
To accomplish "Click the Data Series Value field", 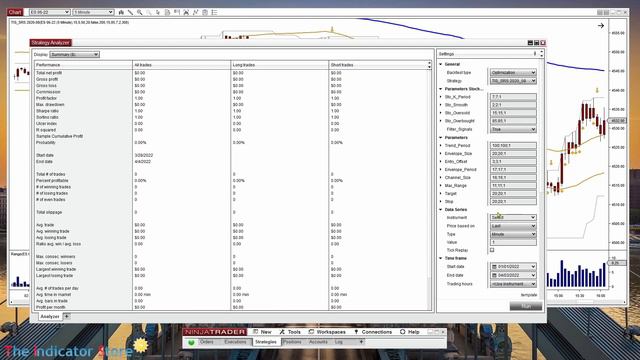I will 513,242.
